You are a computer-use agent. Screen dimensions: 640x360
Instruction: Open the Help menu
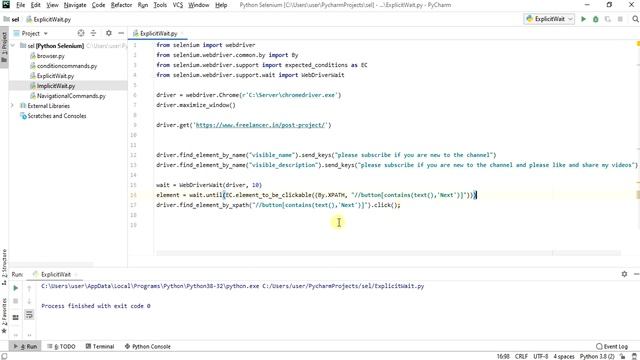click(x=221, y=5)
